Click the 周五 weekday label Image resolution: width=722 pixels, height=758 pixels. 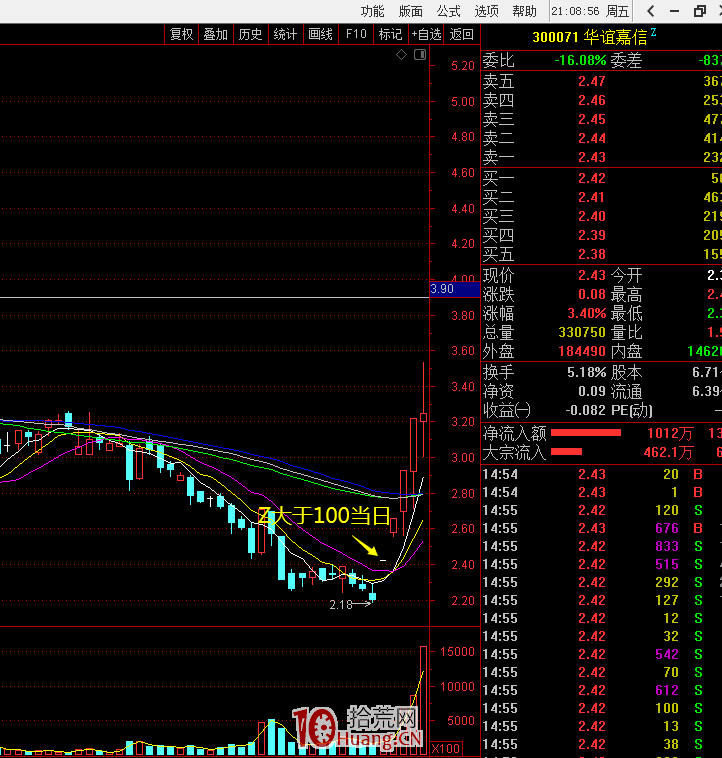tap(618, 11)
